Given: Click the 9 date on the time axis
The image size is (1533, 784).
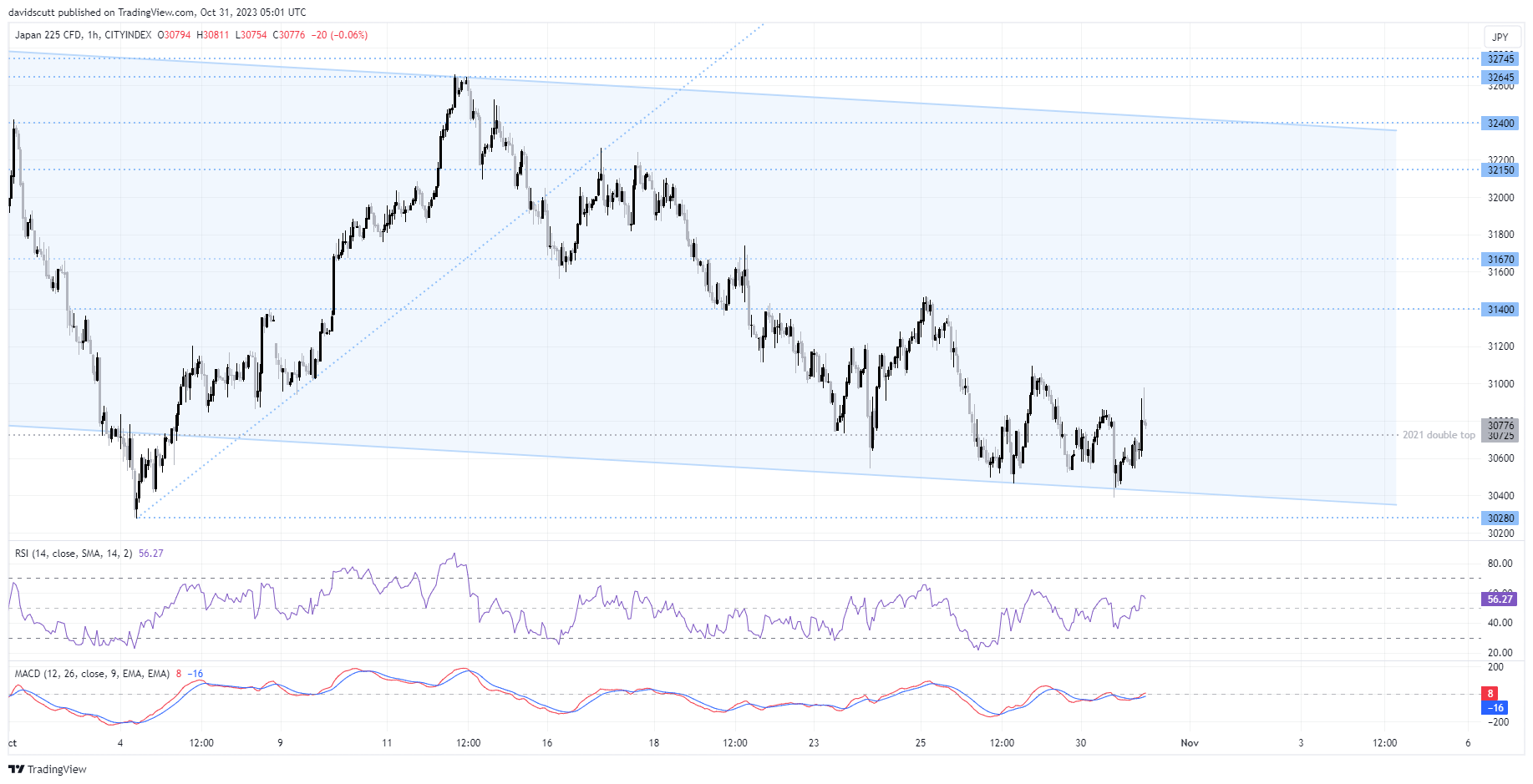Looking at the screenshot, I should 280,743.
